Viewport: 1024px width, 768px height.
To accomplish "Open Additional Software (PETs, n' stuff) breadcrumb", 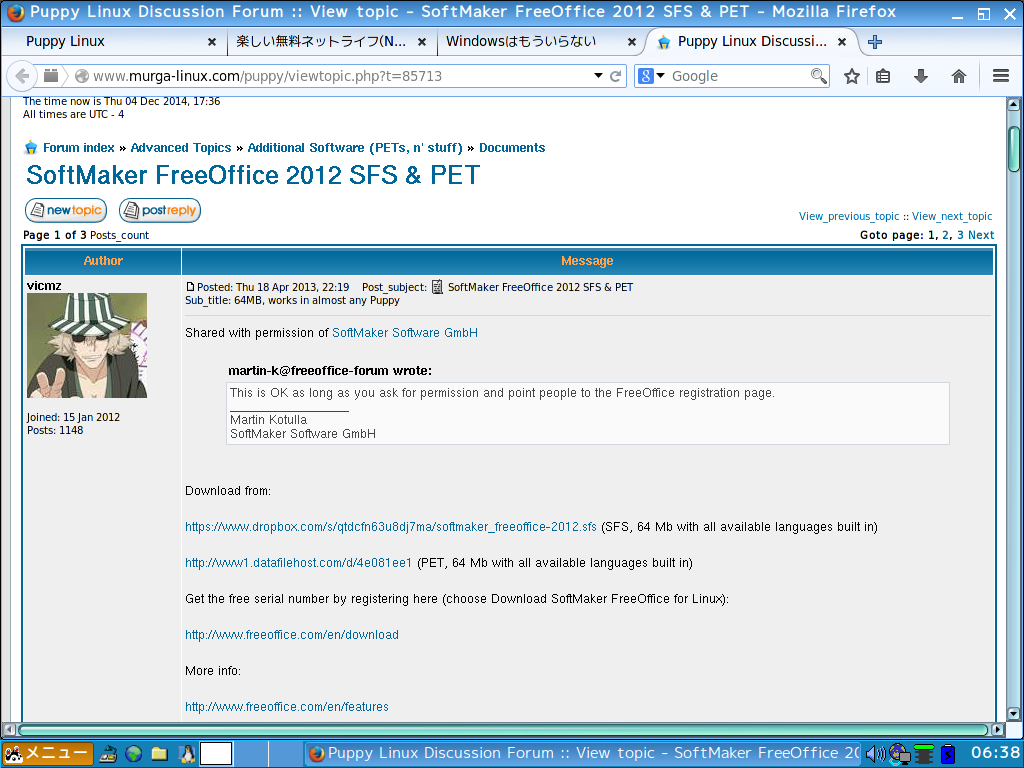I will click(x=355, y=148).
